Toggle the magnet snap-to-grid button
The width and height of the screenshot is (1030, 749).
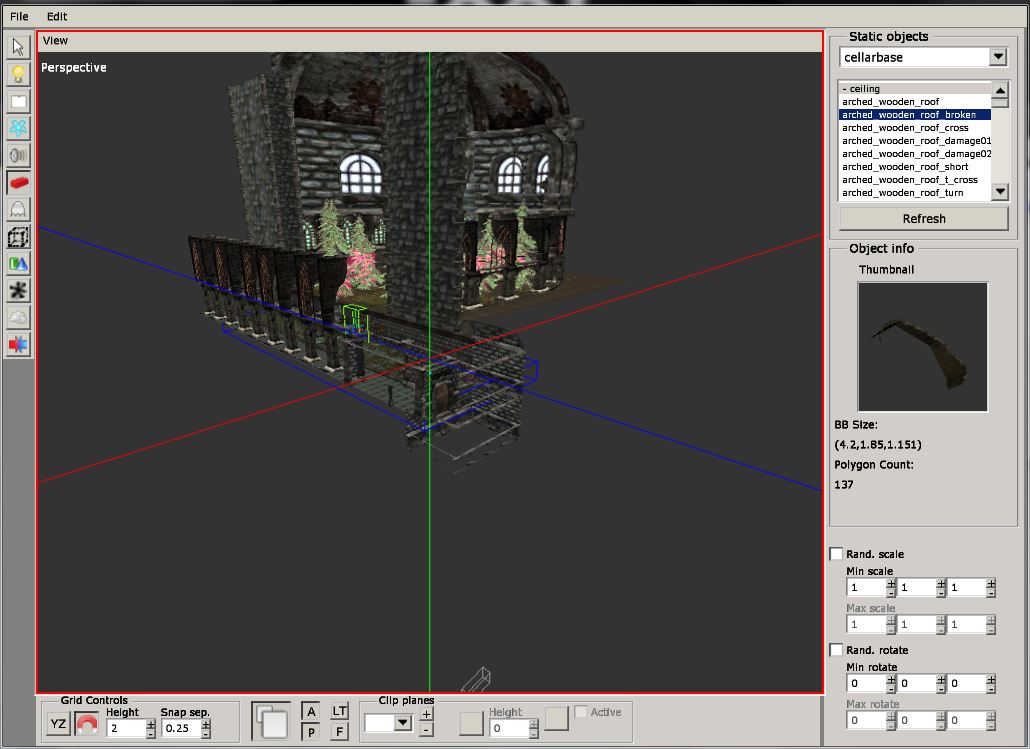pos(87,725)
